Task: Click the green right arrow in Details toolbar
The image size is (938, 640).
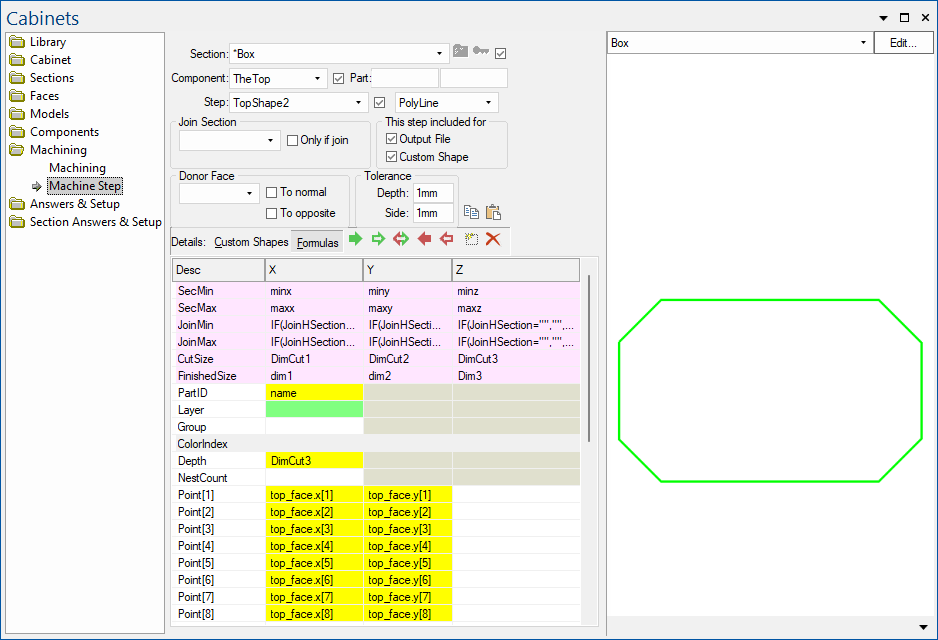Action: coord(355,239)
